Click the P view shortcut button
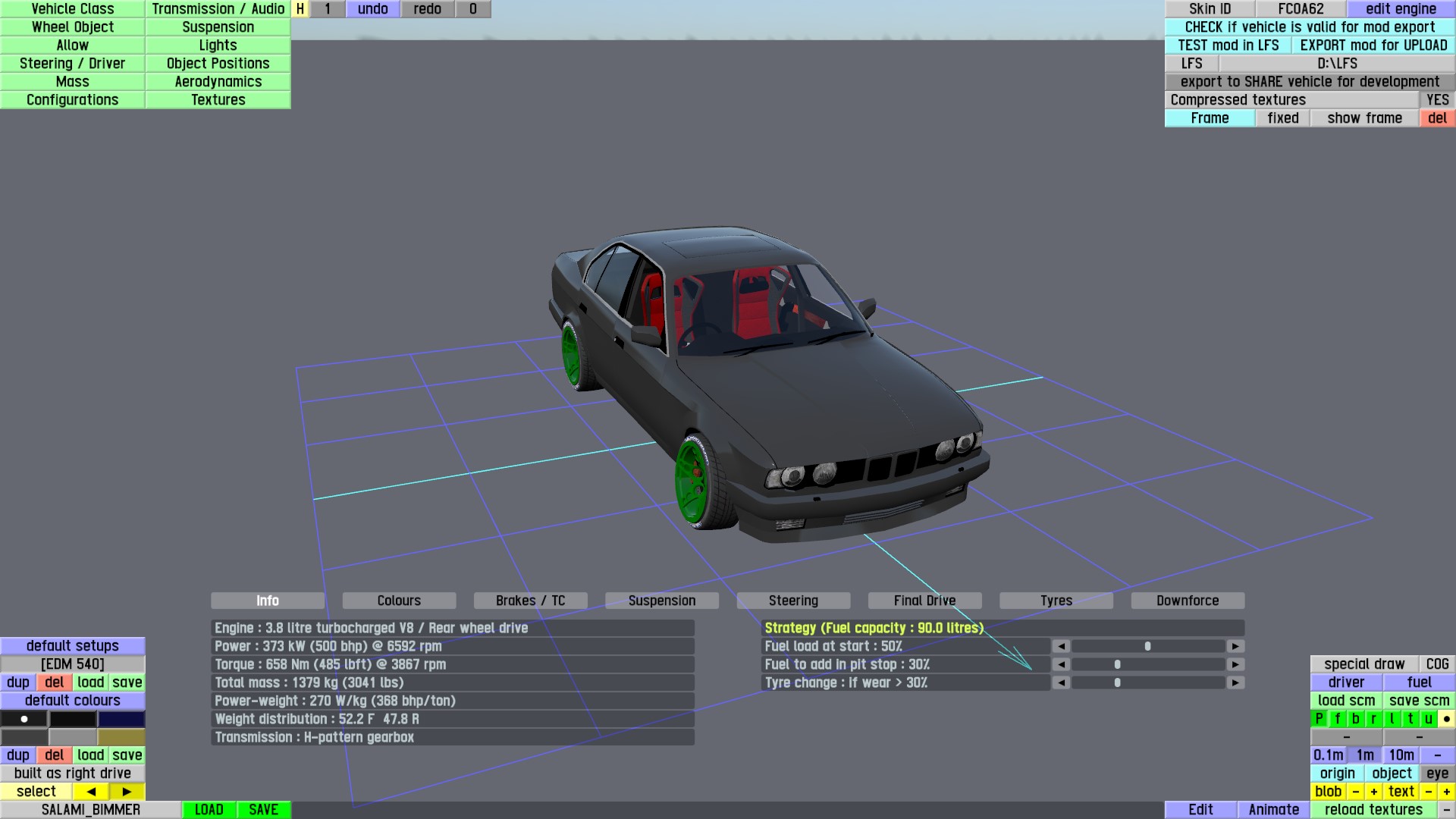 tap(1319, 719)
